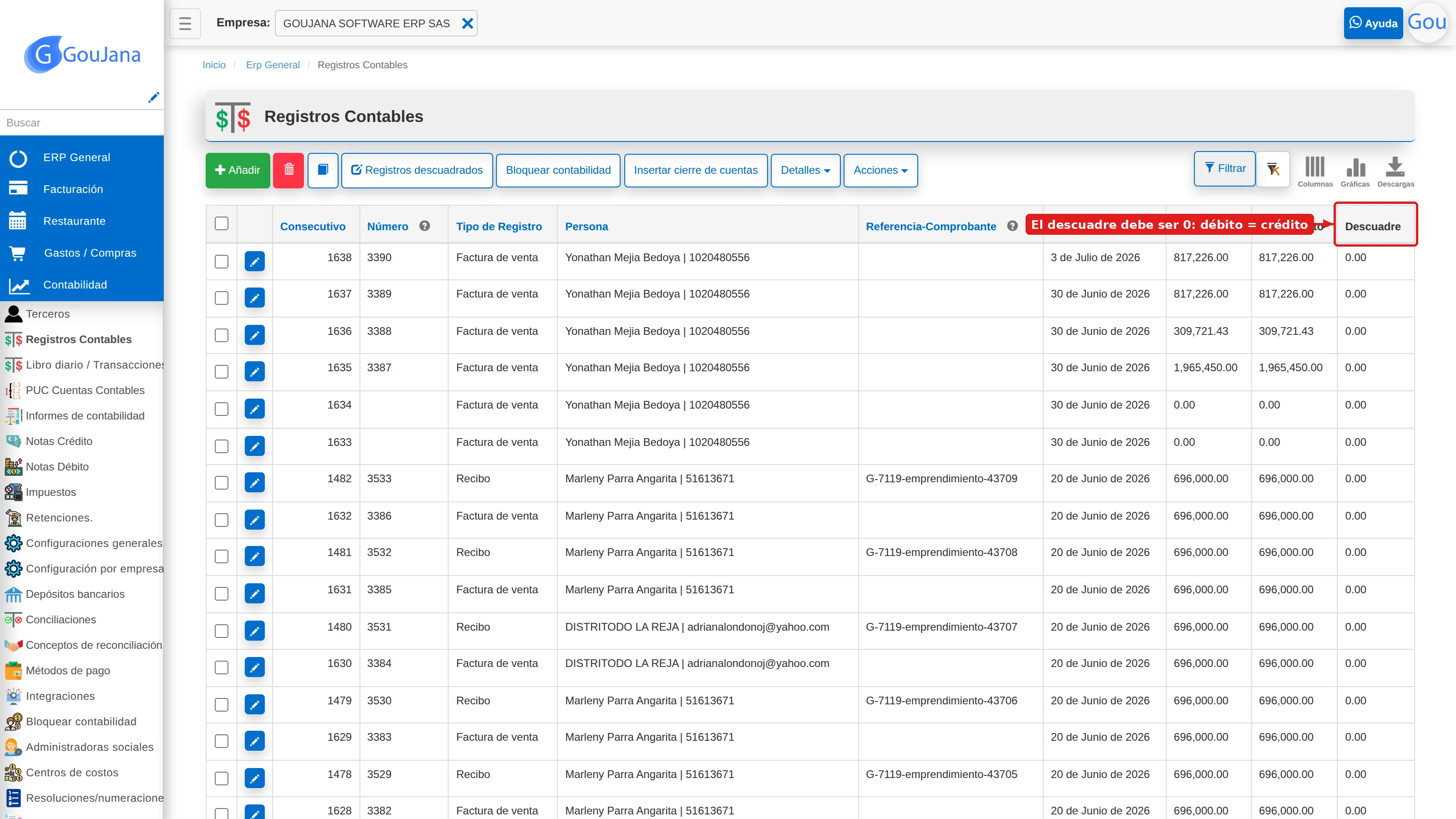This screenshot has width=1456, height=819.
Task: Open the Gráficas charts icon
Action: pyautogui.click(x=1355, y=172)
